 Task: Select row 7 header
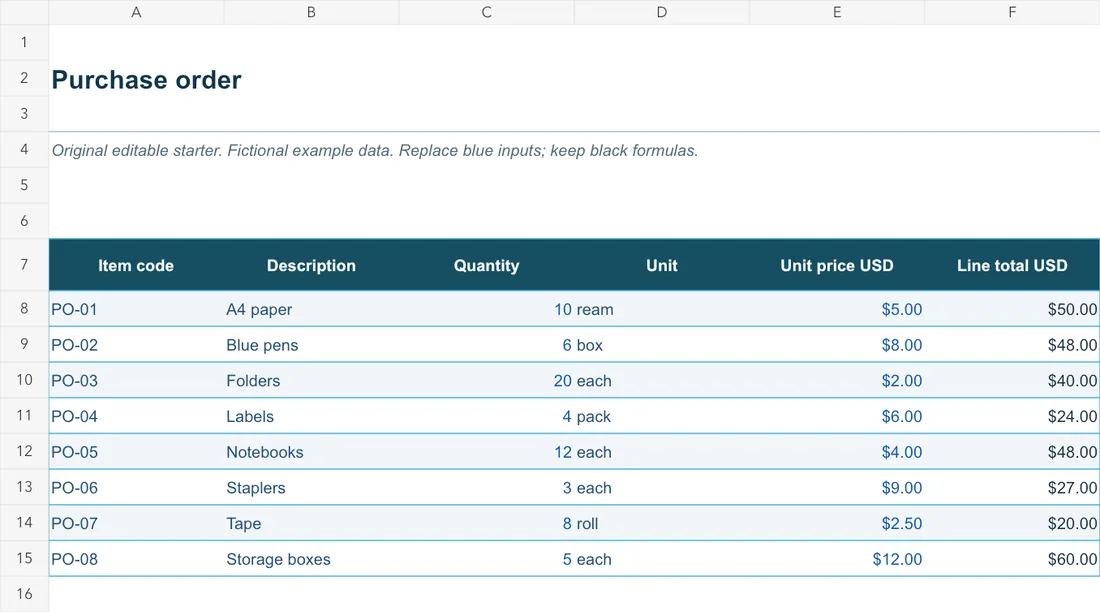(x=25, y=265)
